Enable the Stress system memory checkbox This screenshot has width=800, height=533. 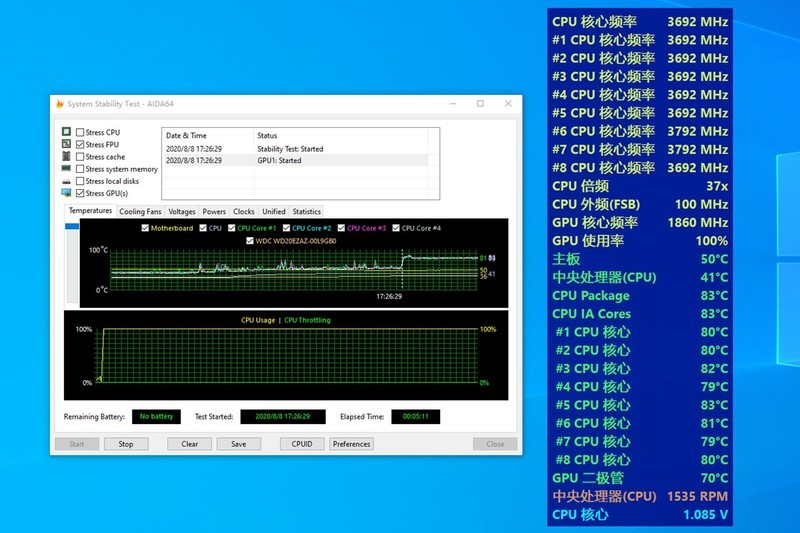coord(80,169)
